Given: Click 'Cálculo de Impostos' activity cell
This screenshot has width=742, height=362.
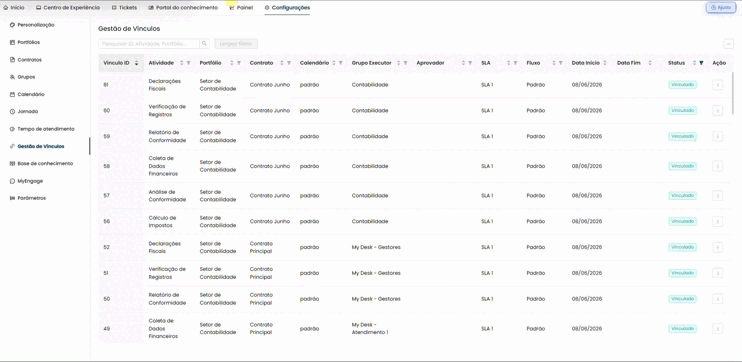Looking at the screenshot, I should pyautogui.click(x=162, y=221).
